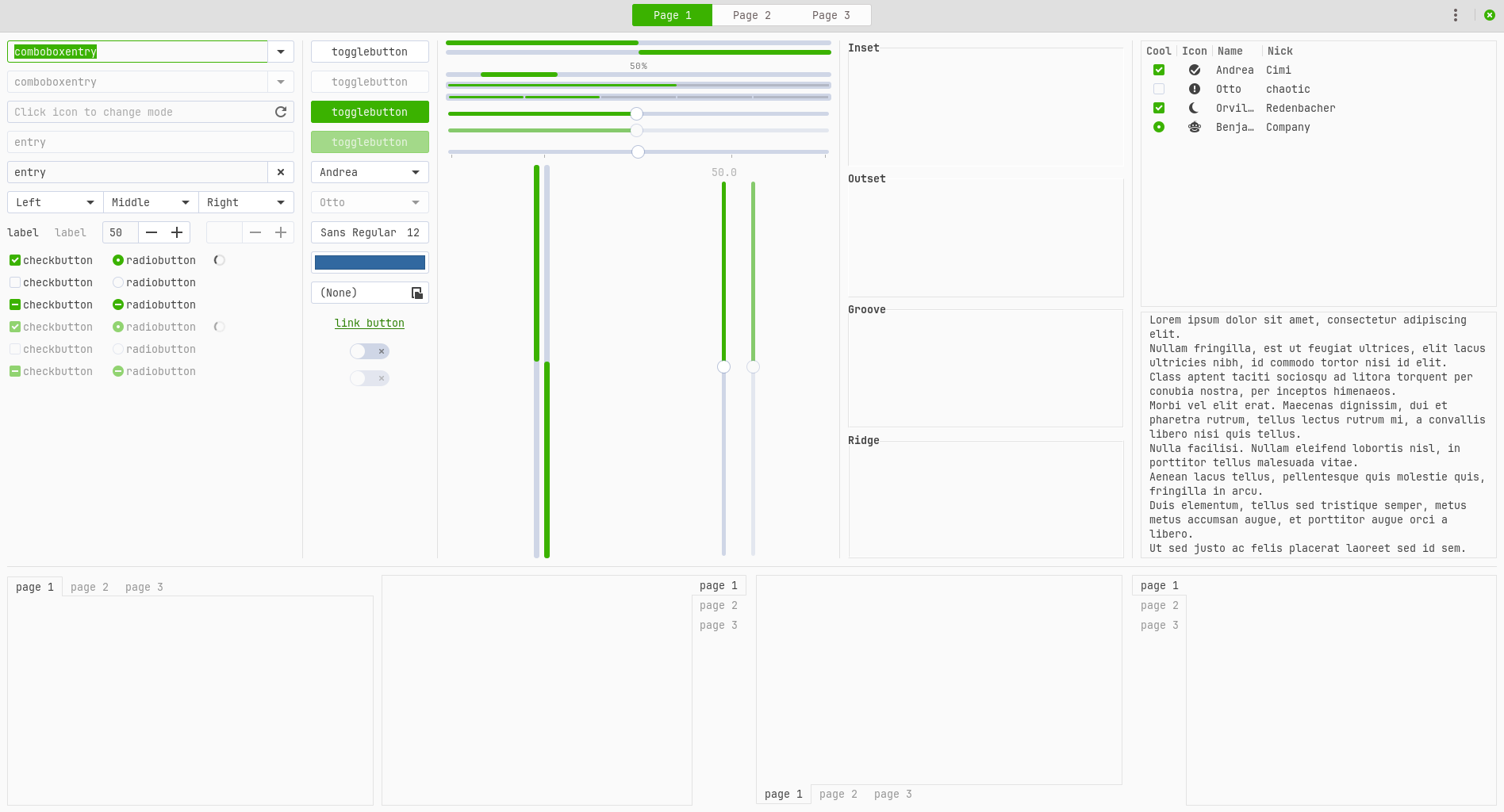
Task: Open the kebab menu in the header bar
Action: (x=1455, y=15)
